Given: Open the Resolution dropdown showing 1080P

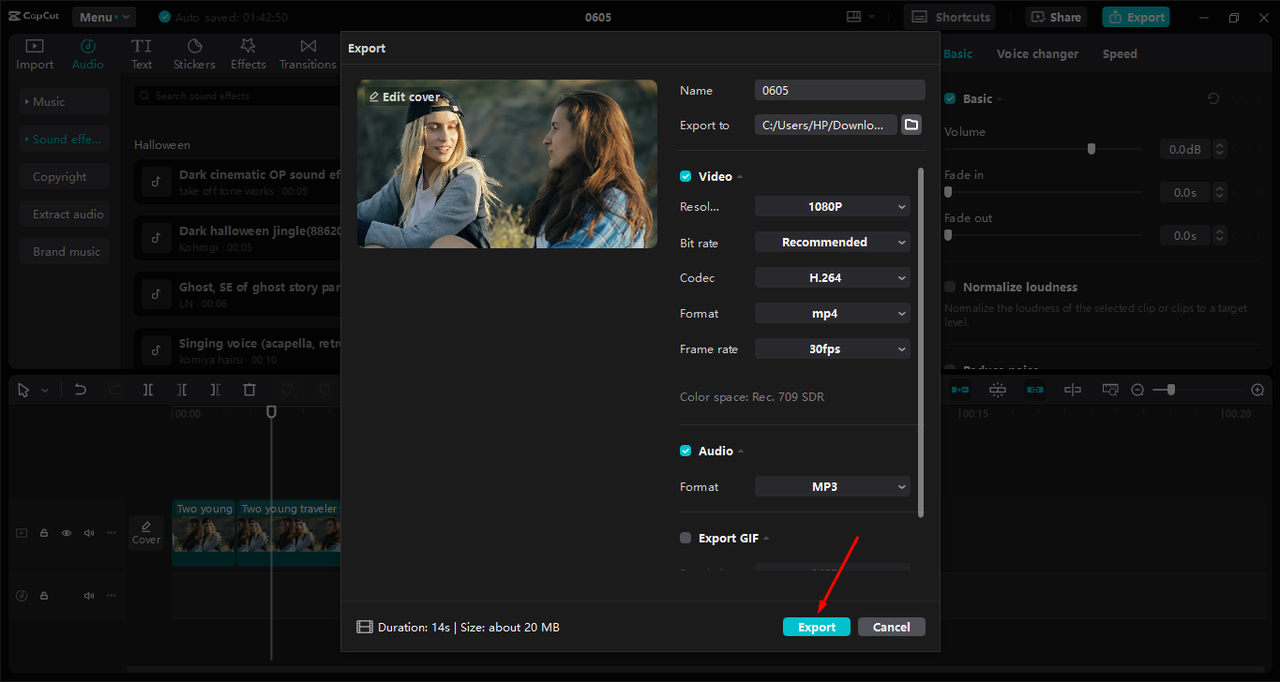Looking at the screenshot, I should 832,207.
